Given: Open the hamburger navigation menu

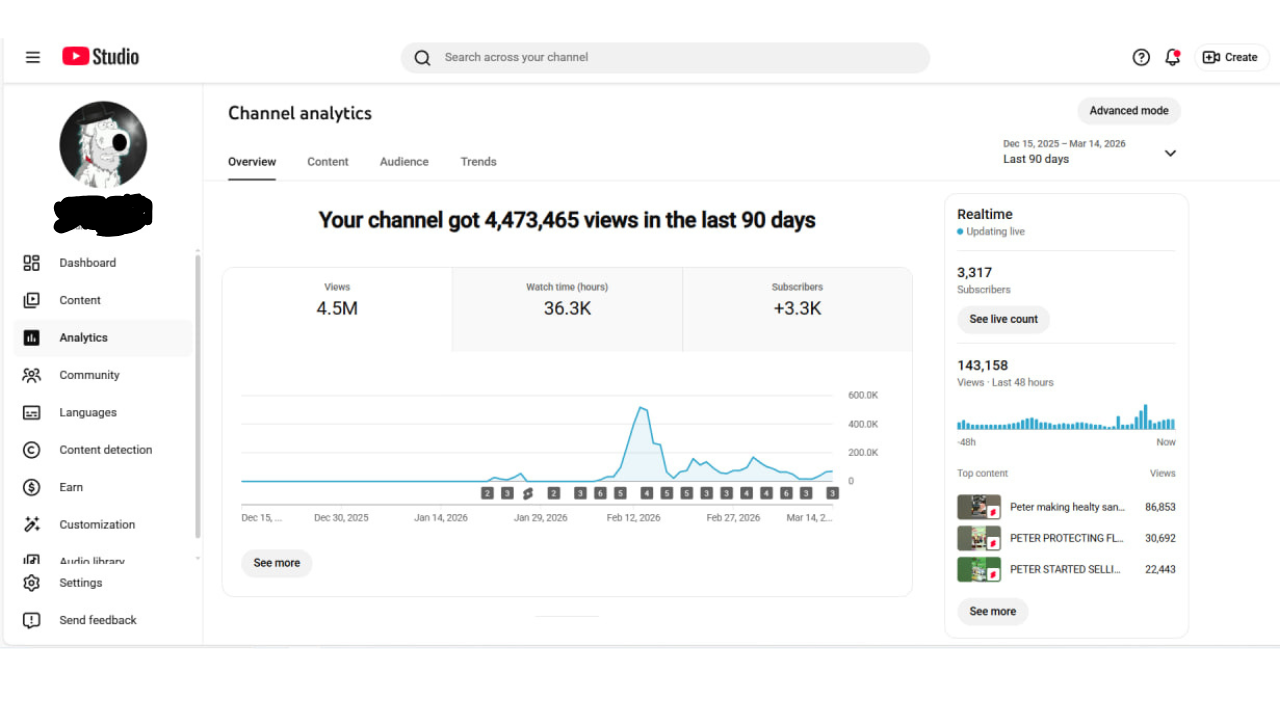Looking at the screenshot, I should 33,57.
